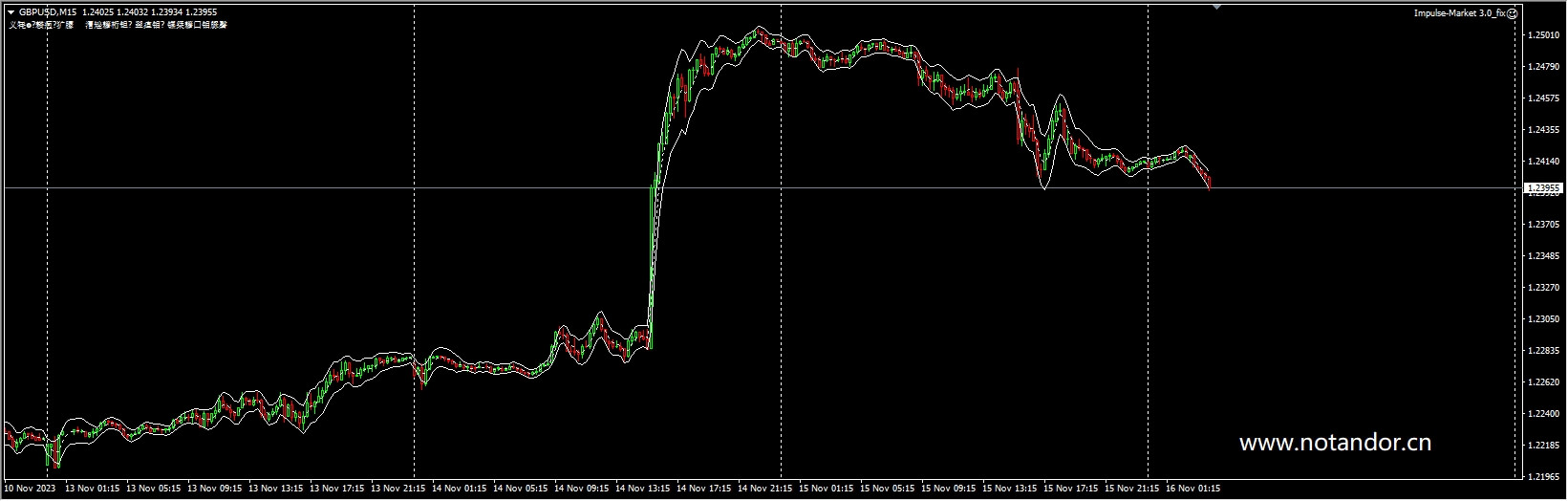Click the chart shift triangle marker
Image resolution: width=1568 pixels, height=501 pixels.
click(x=1216, y=6)
